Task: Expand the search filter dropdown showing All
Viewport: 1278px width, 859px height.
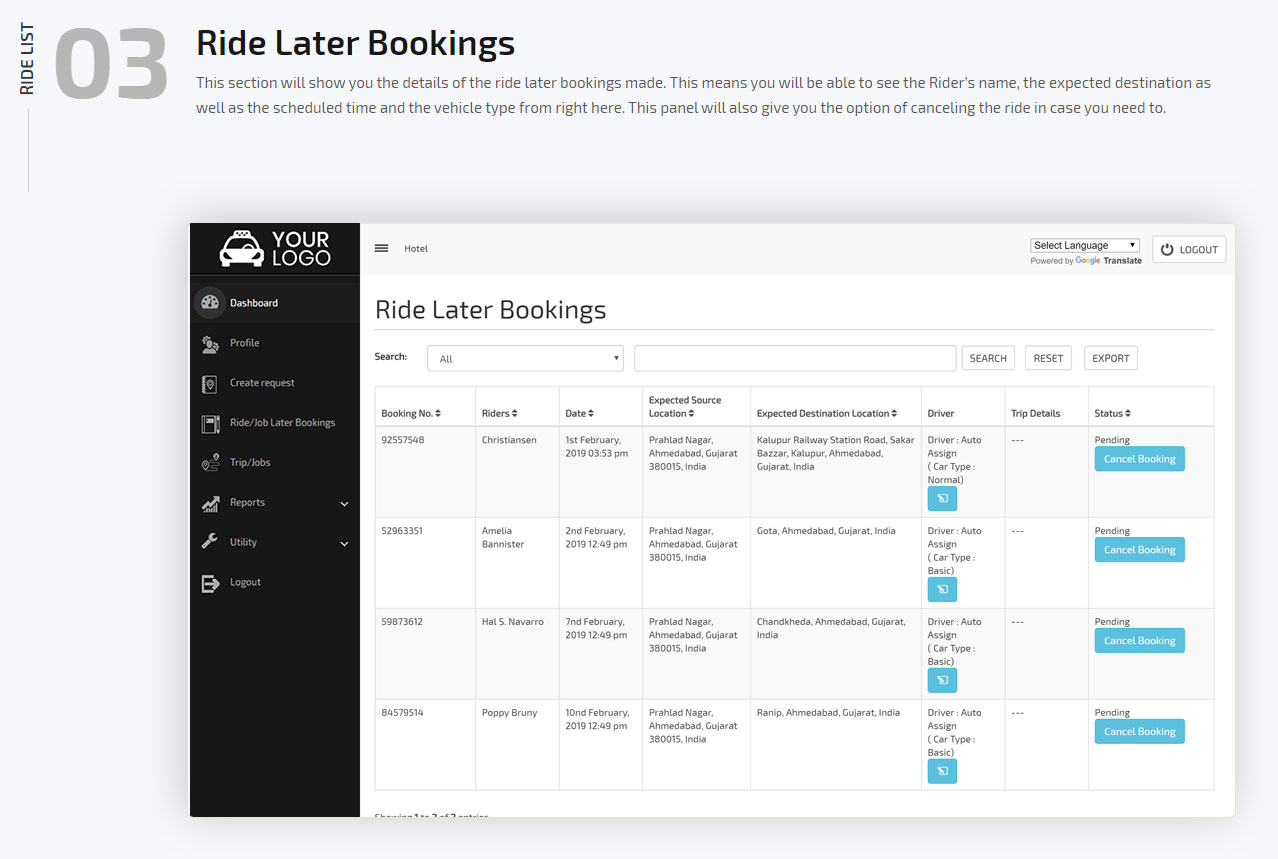Action: tap(524, 357)
